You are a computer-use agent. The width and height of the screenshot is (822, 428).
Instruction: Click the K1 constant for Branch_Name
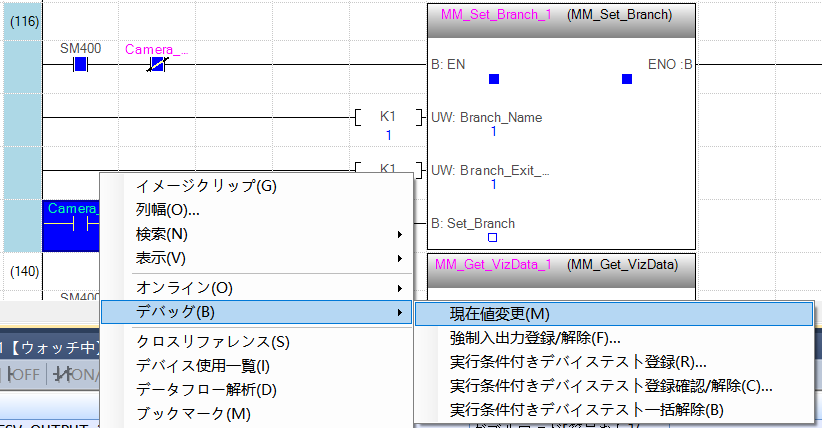point(388,117)
